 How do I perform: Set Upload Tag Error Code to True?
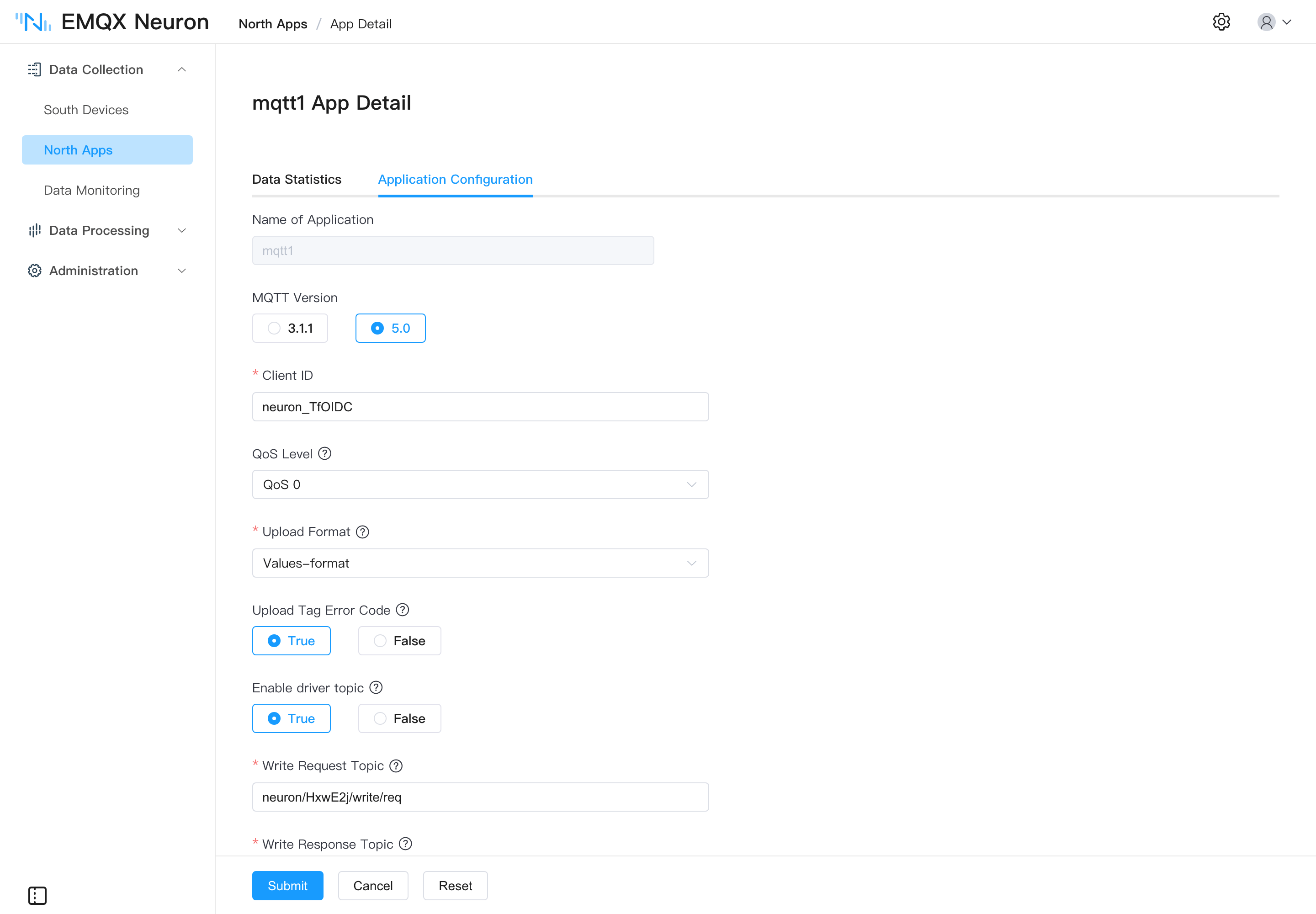coord(292,640)
